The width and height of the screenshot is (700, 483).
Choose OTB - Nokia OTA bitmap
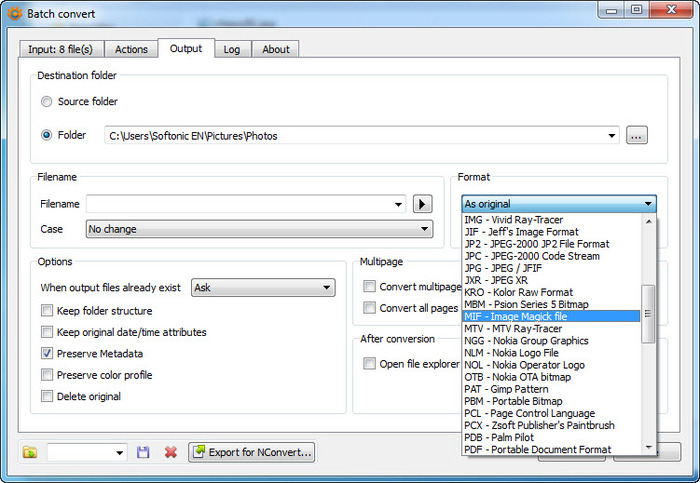pos(551,377)
